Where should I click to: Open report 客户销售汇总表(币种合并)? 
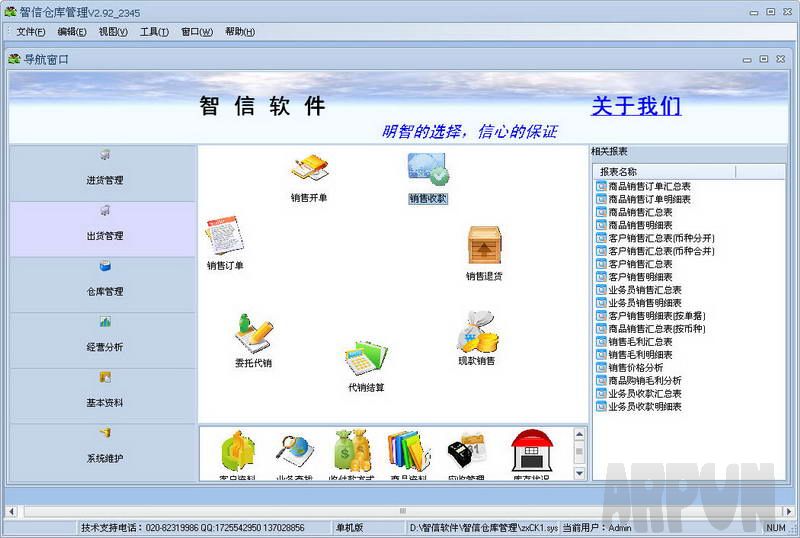point(656,251)
